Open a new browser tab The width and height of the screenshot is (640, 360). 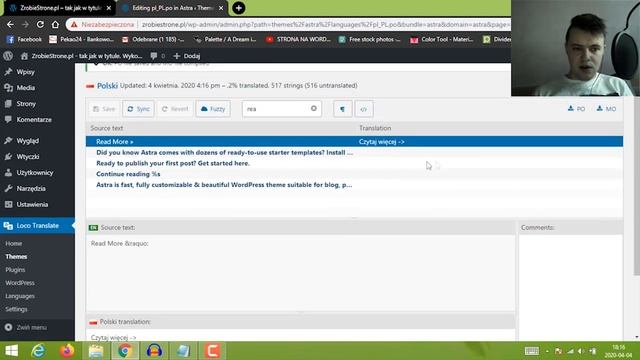[x=239, y=8]
